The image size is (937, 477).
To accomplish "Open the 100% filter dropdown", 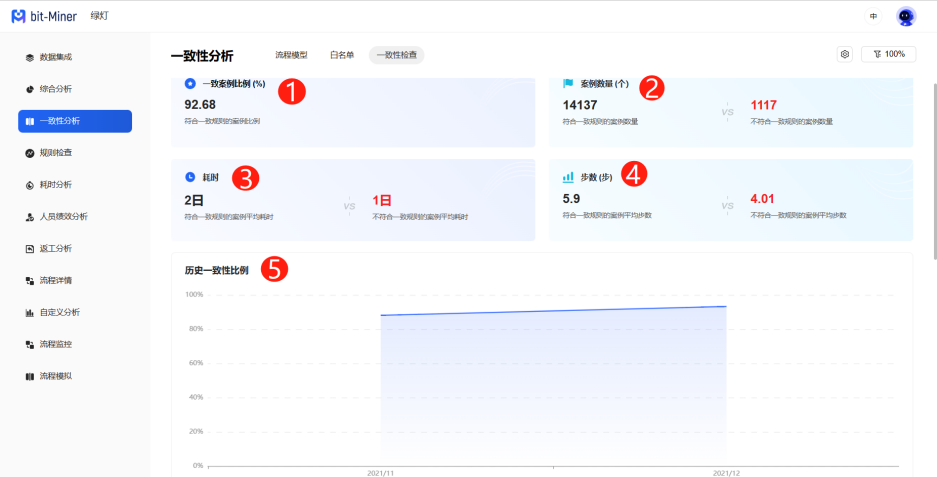I will [x=888, y=54].
